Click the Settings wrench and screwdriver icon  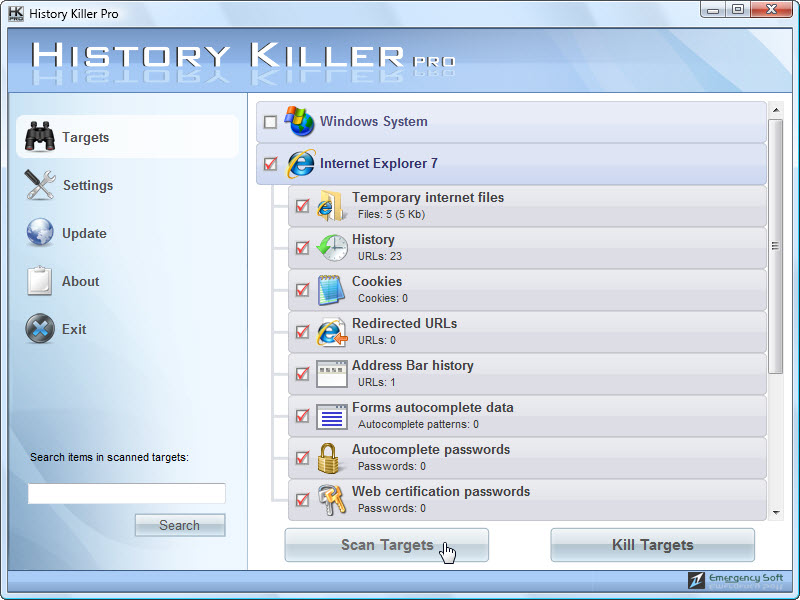point(40,185)
